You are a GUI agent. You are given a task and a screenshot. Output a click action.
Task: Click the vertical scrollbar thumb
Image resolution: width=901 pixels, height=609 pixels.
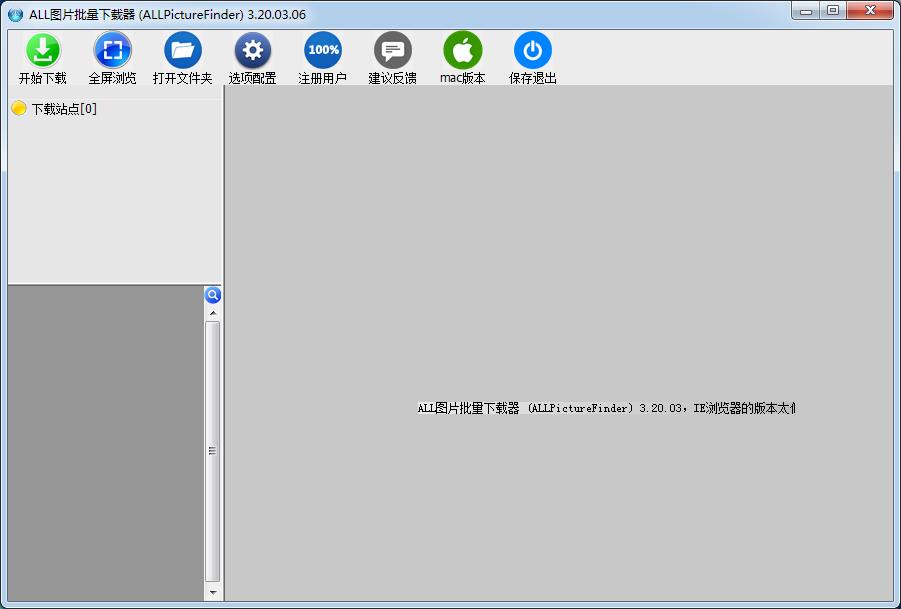(213, 452)
